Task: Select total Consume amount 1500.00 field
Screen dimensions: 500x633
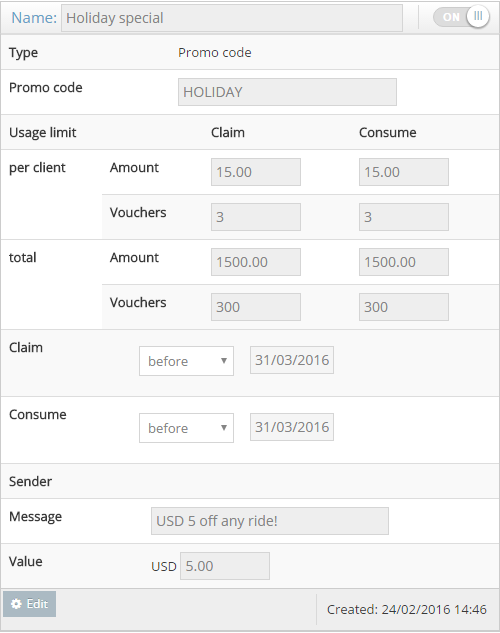Action: [x=404, y=262]
